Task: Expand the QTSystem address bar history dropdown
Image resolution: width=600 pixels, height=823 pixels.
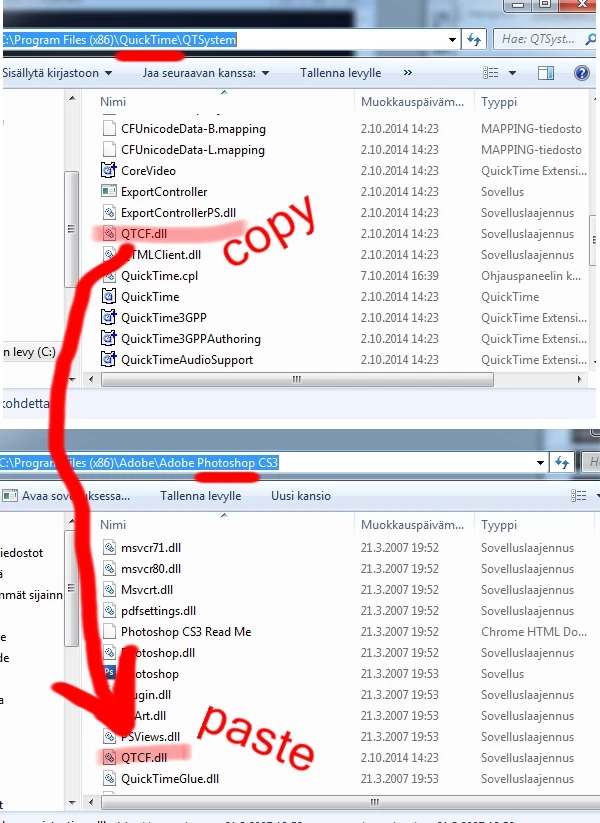Action: (x=452, y=39)
